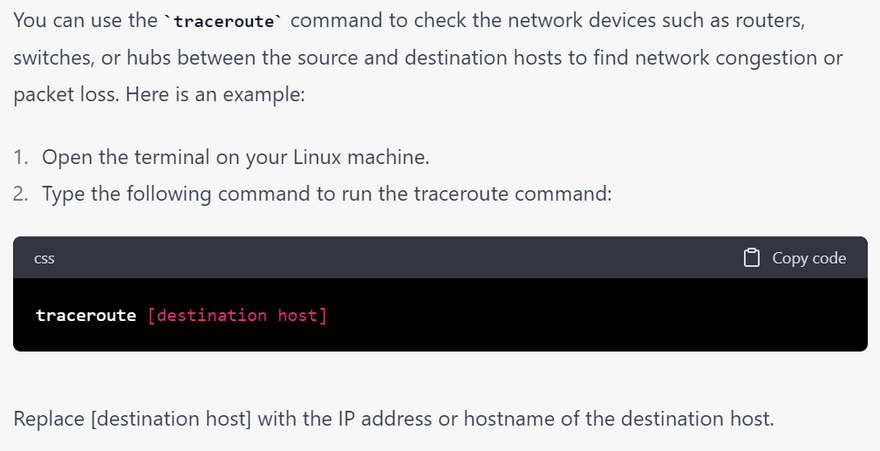
Task: Click the white traceroute command in code block
Action: coord(86,315)
